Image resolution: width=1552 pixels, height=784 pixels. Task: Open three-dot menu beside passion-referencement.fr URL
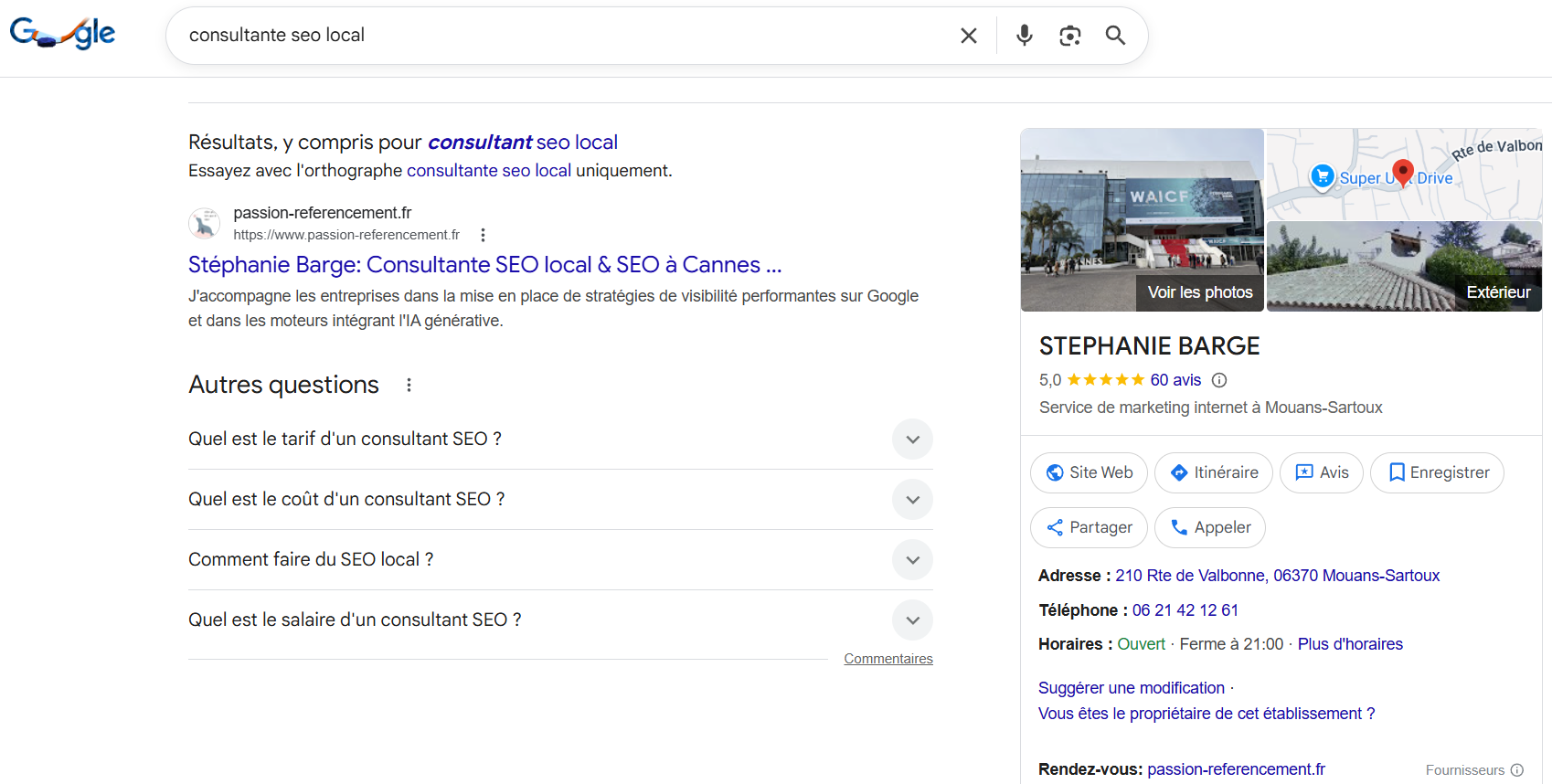point(483,235)
